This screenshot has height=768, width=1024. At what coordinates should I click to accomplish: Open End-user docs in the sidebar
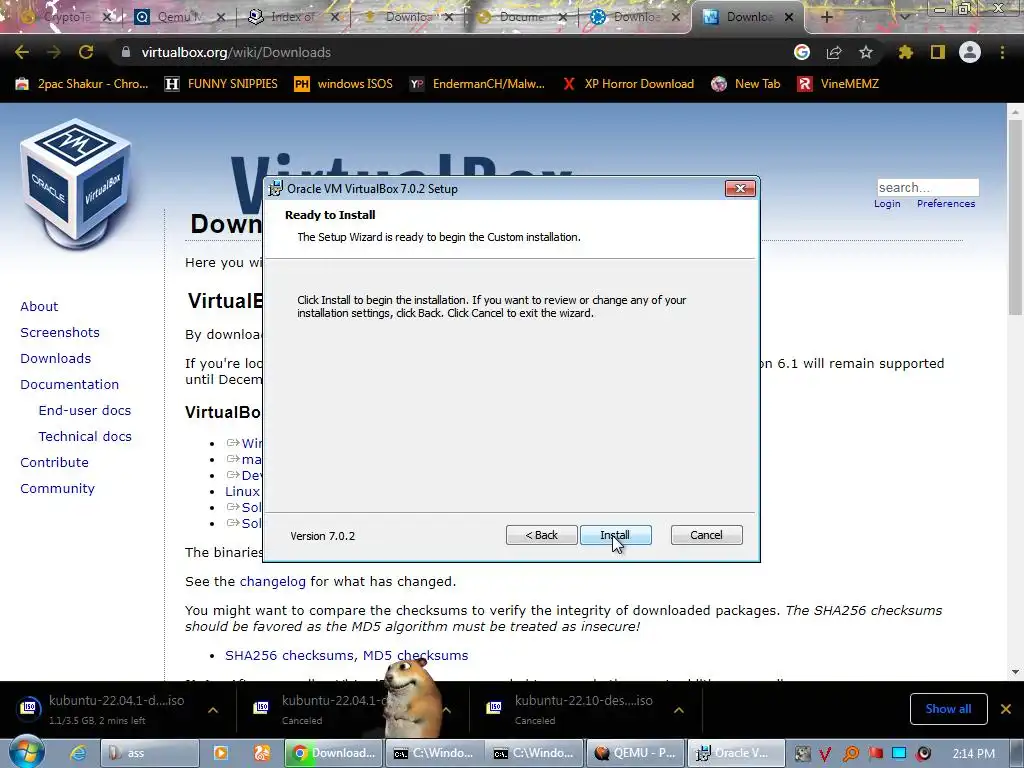pos(85,411)
